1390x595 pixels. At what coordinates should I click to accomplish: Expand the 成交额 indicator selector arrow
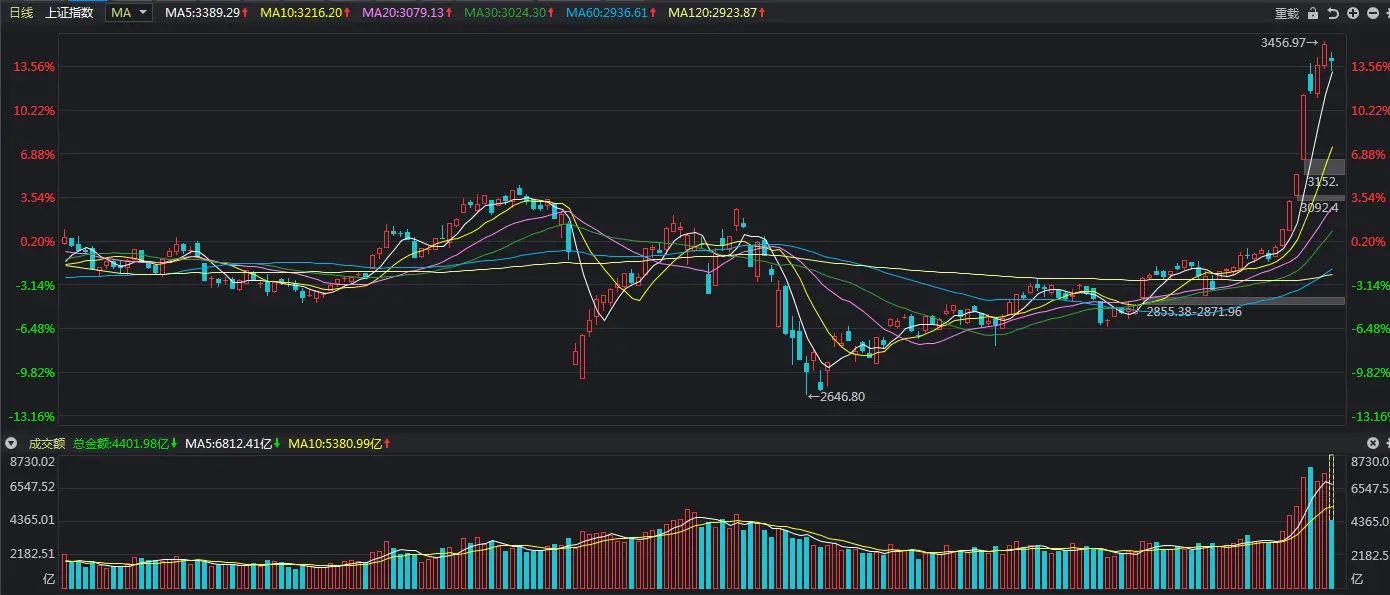pyautogui.click(x=12, y=443)
